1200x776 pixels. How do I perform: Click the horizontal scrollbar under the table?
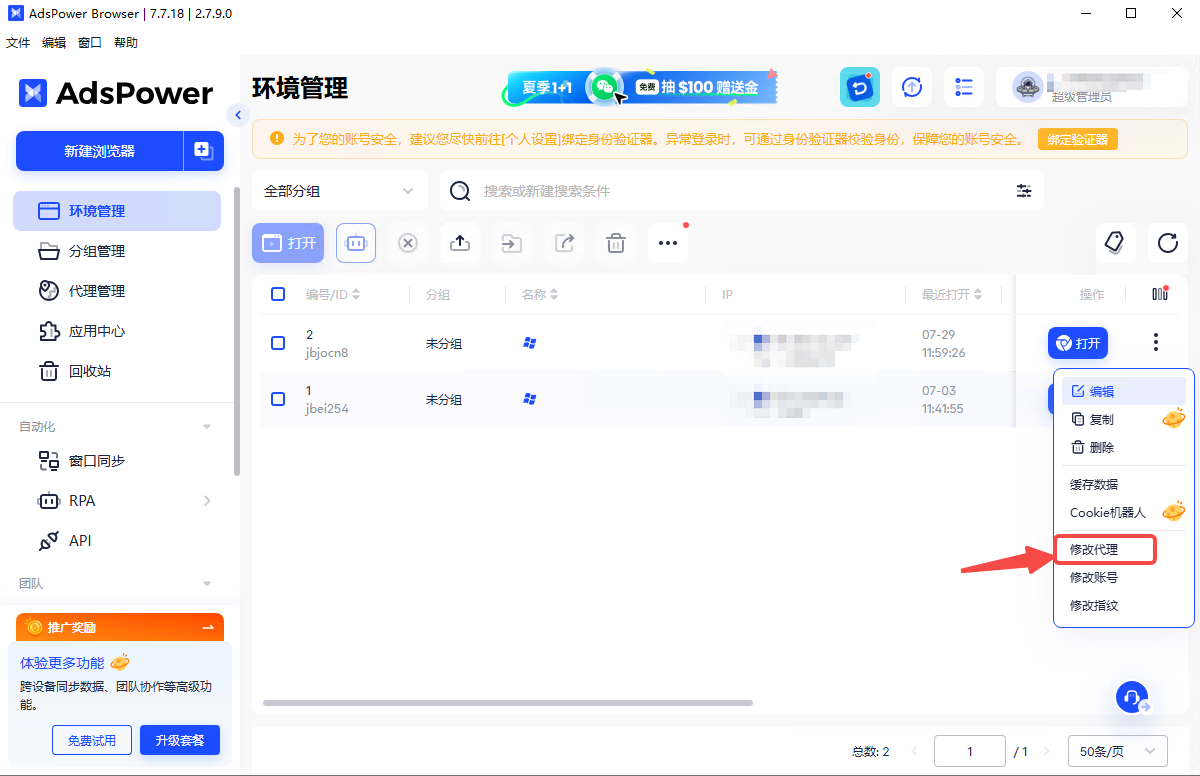(507, 703)
